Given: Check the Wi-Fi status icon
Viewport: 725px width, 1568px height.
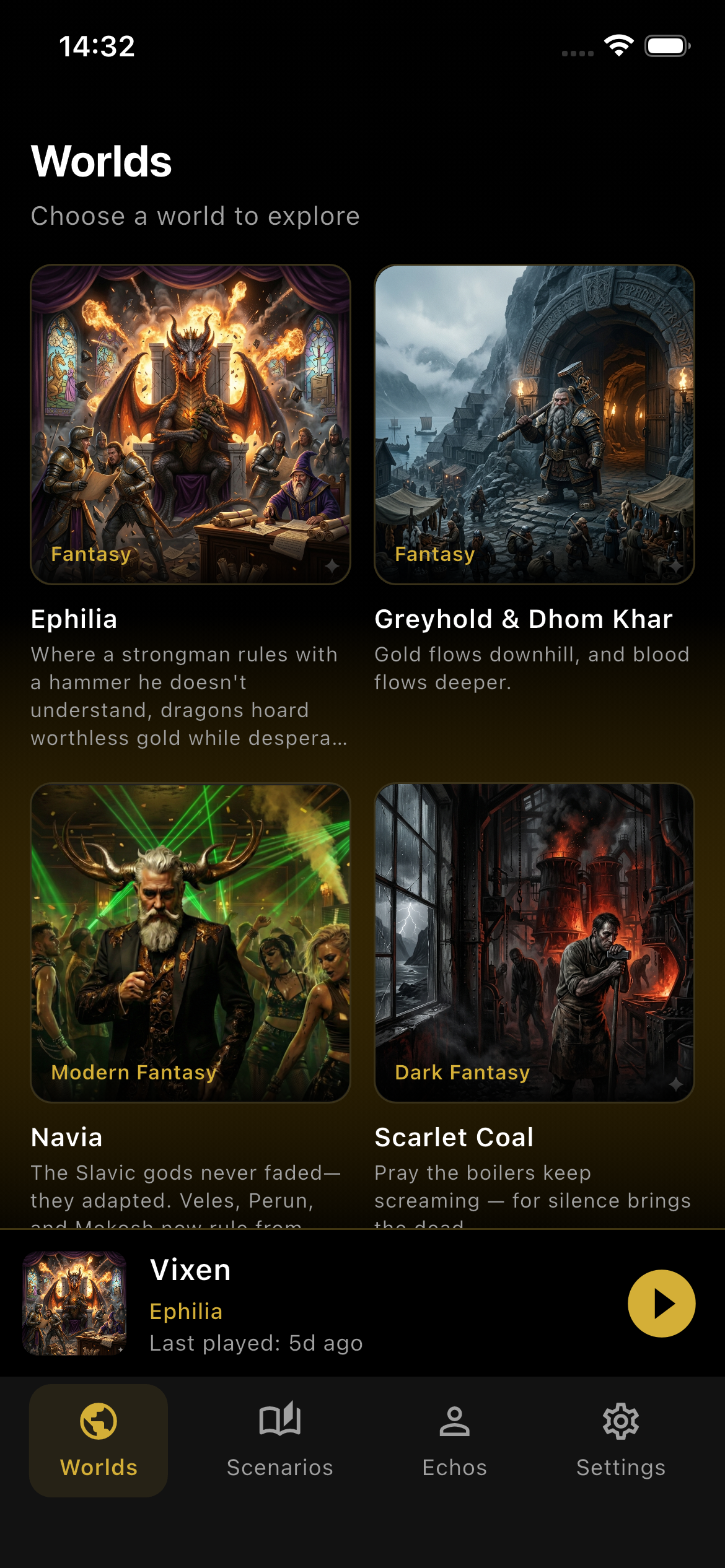Looking at the screenshot, I should tap(618, 46).
